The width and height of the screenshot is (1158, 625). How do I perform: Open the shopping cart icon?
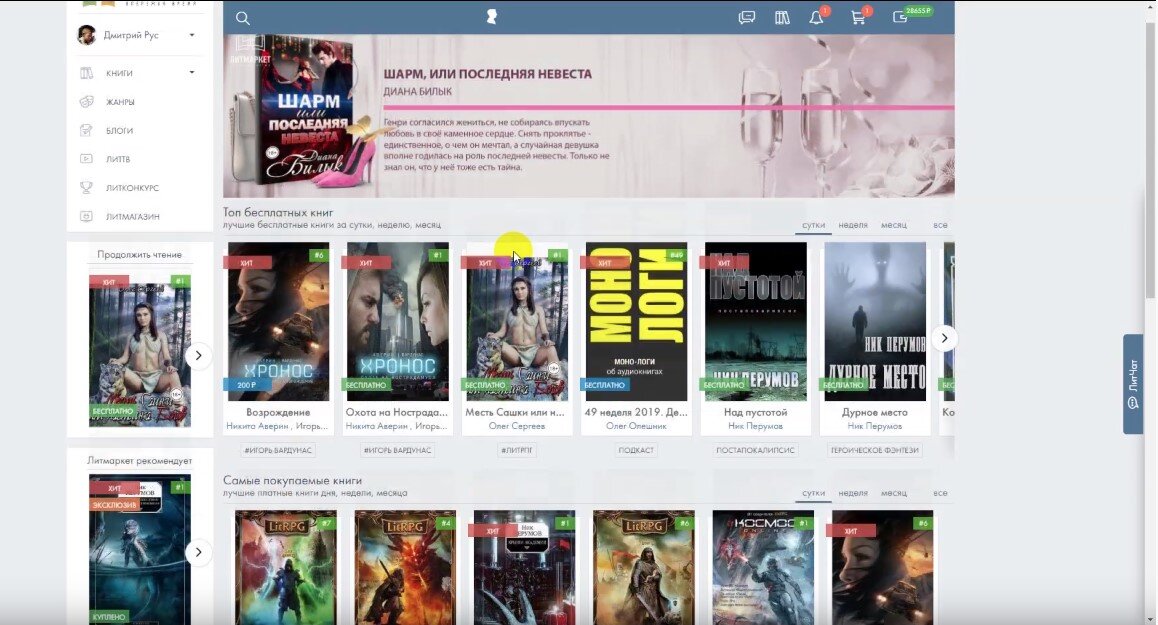pyautogui.click(x=858, y=17)
